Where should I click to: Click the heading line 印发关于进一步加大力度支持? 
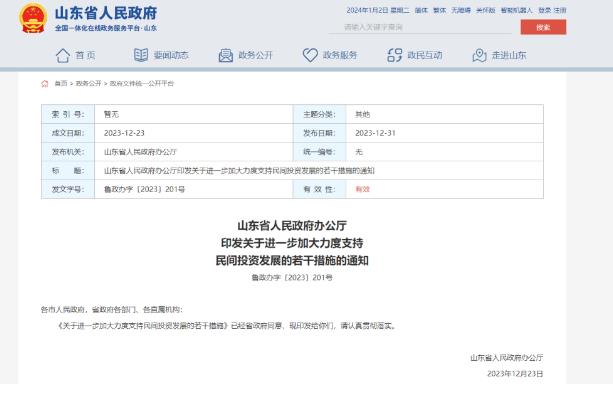click(292, 243)
